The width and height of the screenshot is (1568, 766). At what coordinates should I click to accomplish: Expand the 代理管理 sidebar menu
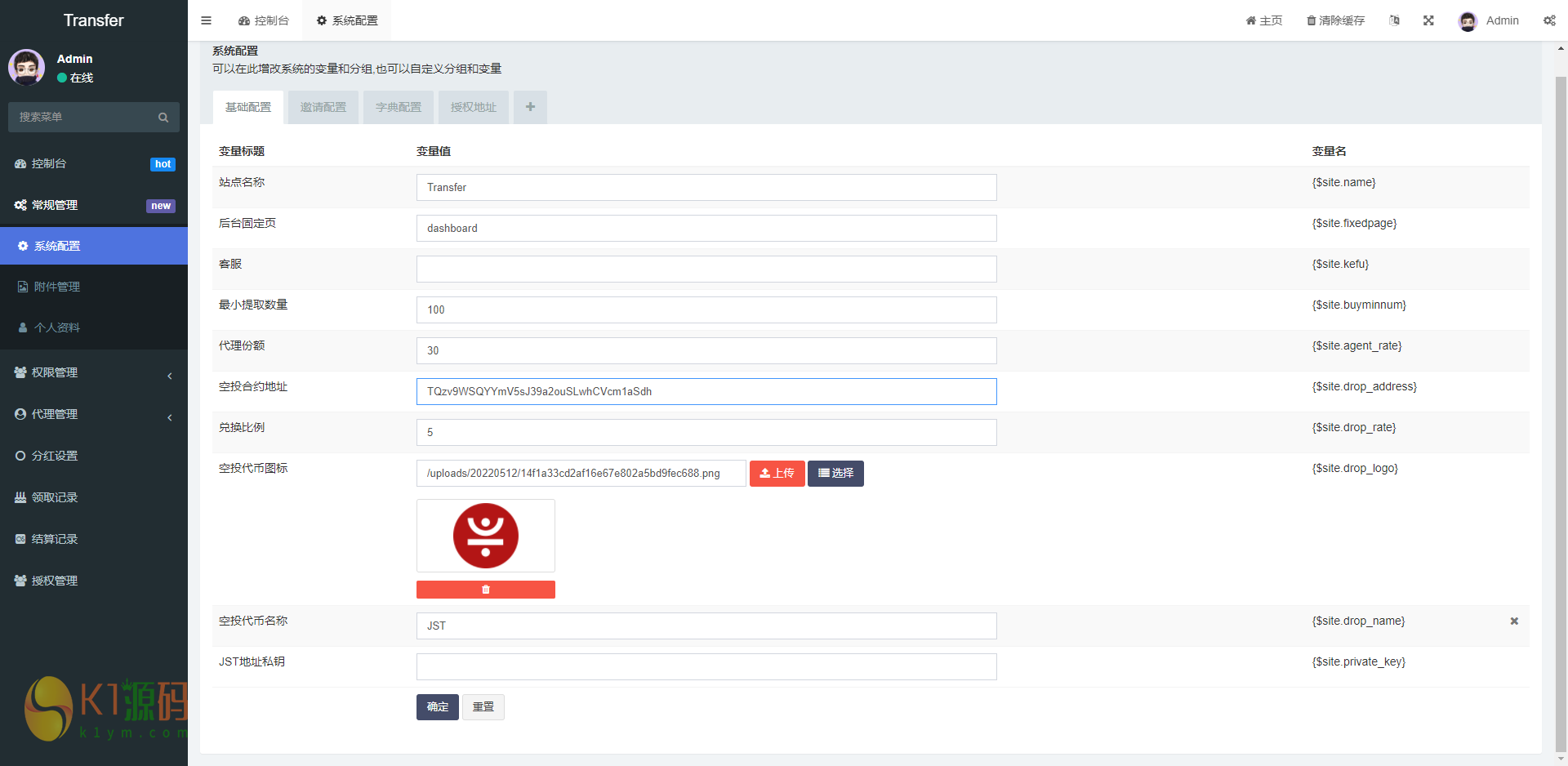(x=94, y=415)
